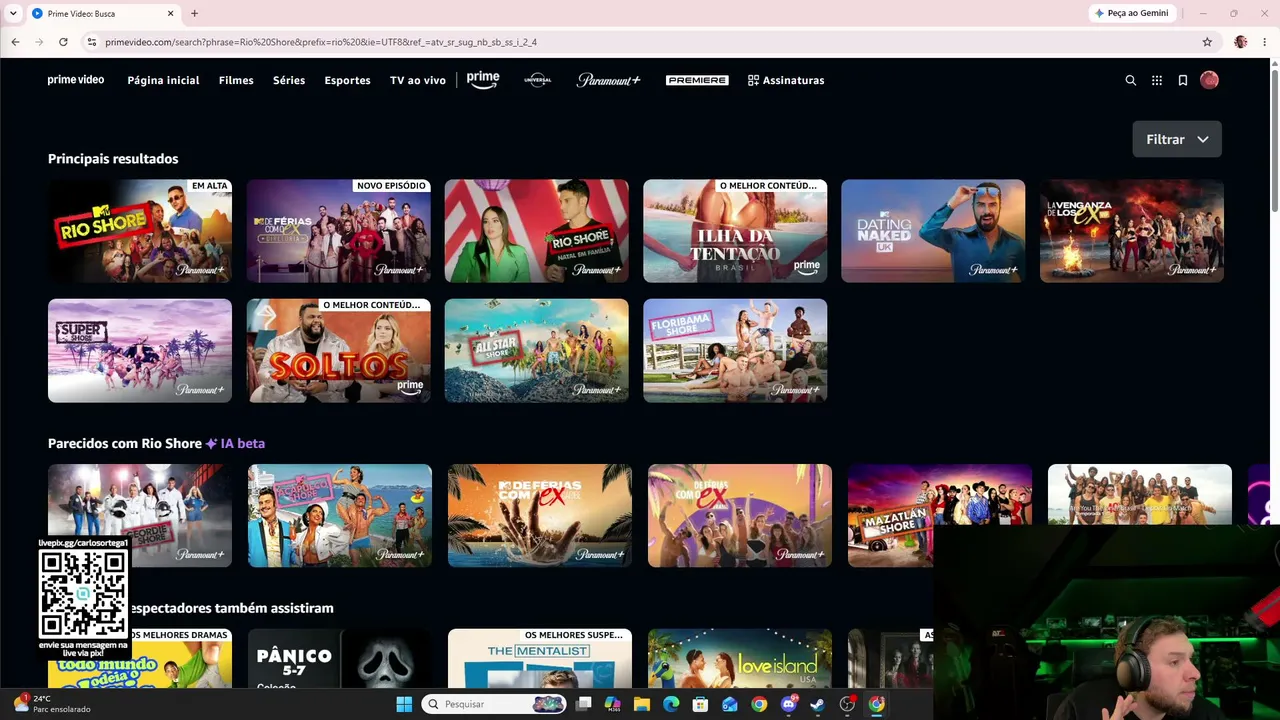Image resolution: width=1280 pixels, height=720 pixels.
Task: Open Microsoft Store from the taskbar
Action: (701, 704)
